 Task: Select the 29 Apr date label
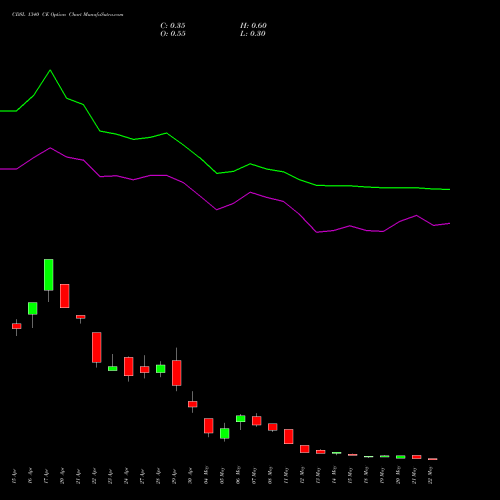click(174, 476)
